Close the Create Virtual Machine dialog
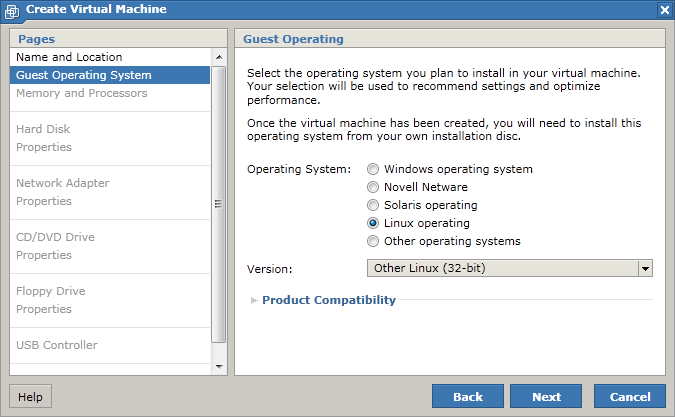 [665, 10]
